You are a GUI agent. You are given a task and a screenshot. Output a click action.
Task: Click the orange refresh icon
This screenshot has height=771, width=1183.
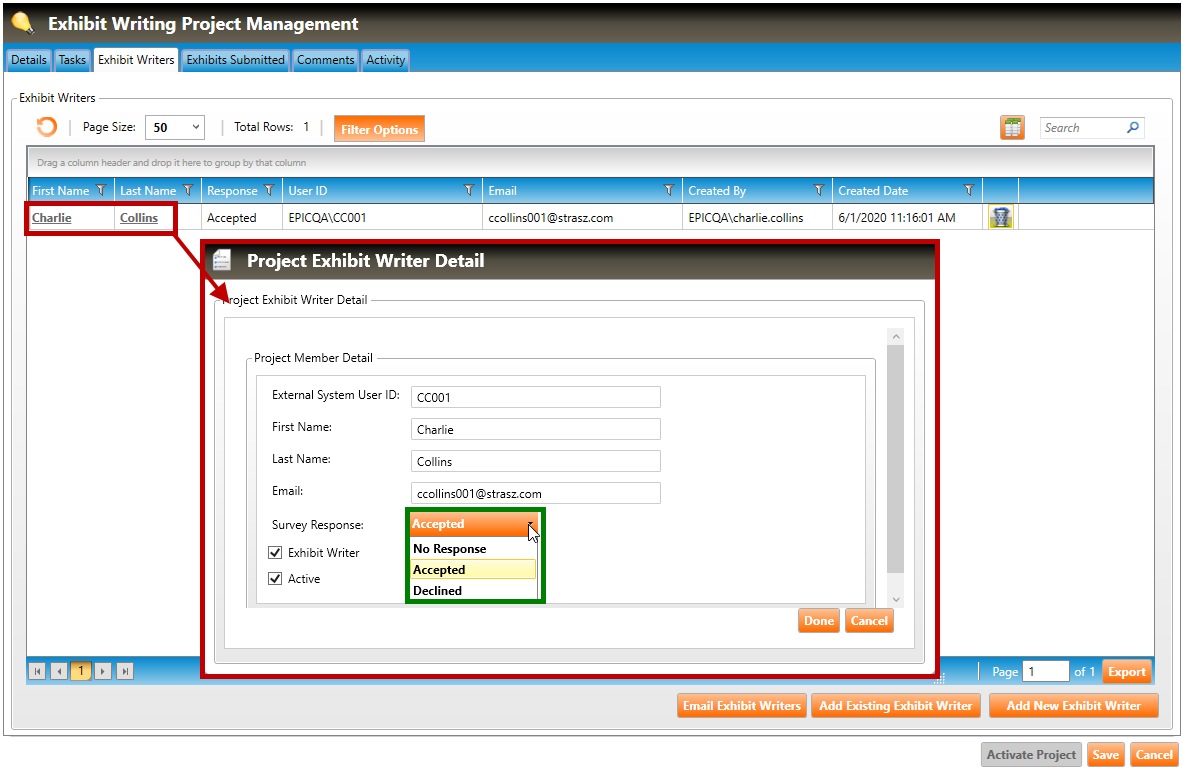pyautogui.click(x=46, y=127)
